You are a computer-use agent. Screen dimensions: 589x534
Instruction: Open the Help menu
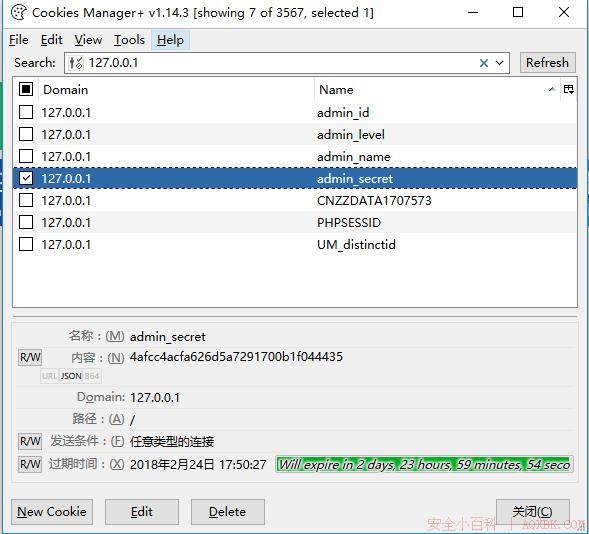click(170, 40)
